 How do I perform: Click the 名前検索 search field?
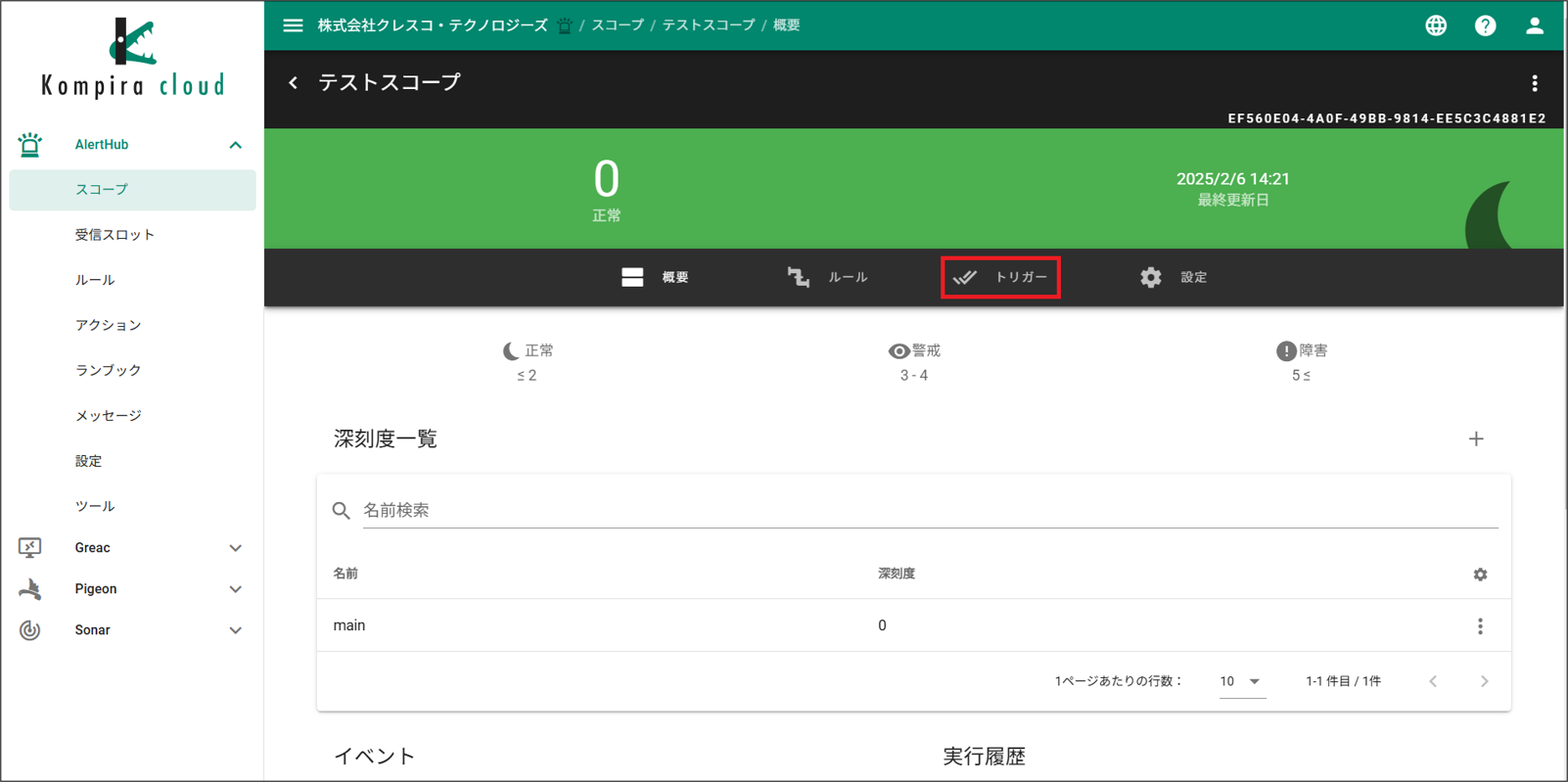coord(930,510)
